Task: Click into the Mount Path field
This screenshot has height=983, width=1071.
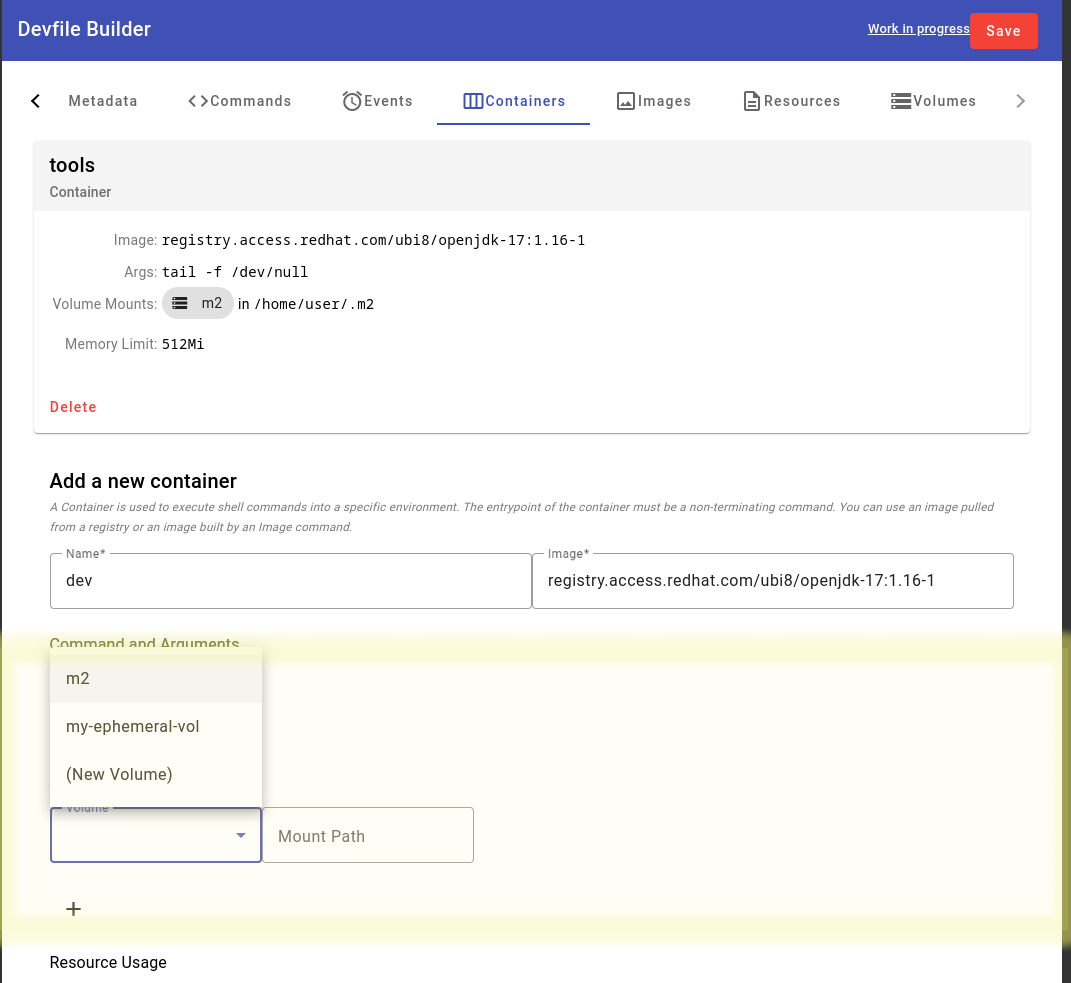Action: coord(367,836)
